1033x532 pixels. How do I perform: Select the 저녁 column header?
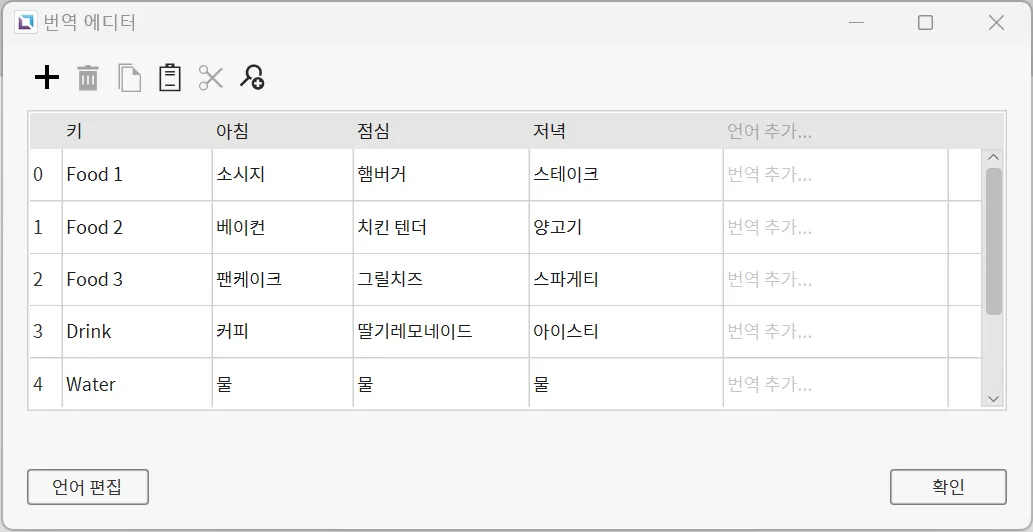coord(550,131)
